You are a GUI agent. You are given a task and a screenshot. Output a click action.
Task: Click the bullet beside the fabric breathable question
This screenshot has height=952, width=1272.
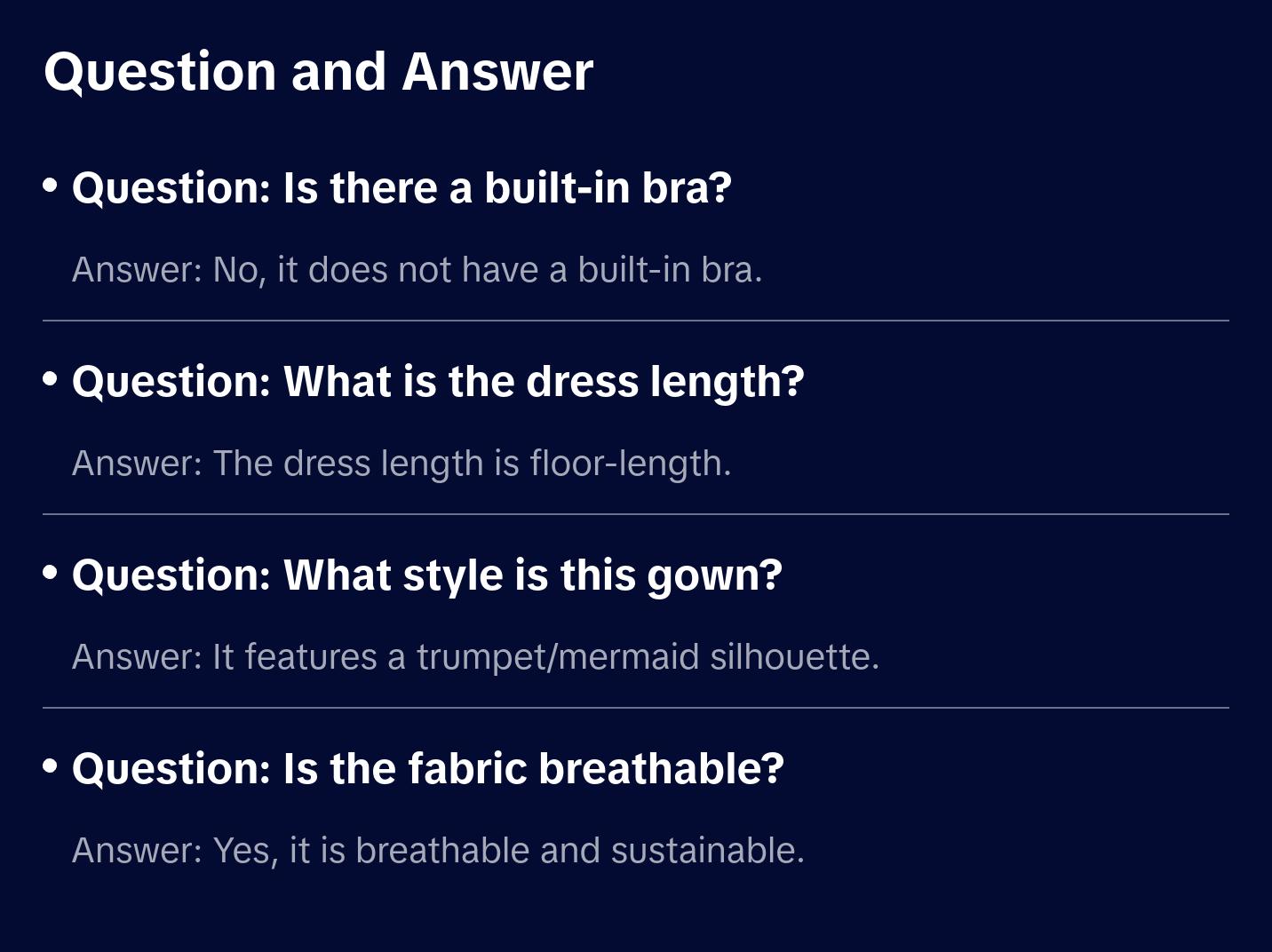tap(51, 766)
